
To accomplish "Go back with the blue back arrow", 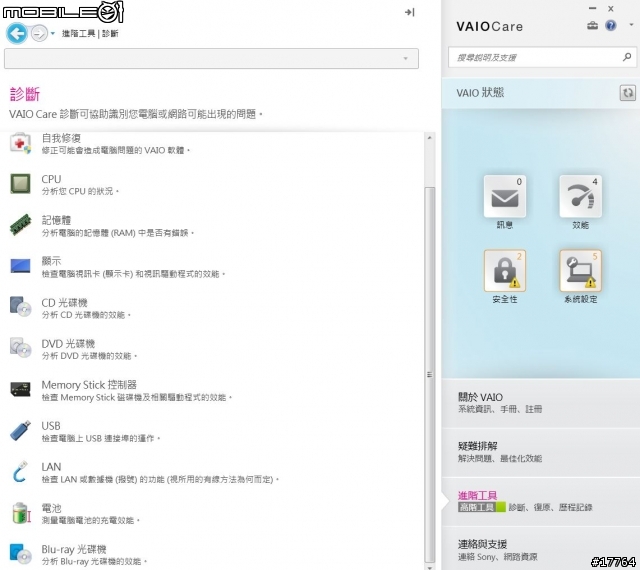I will pyautogui.click(x=17, y=33).
